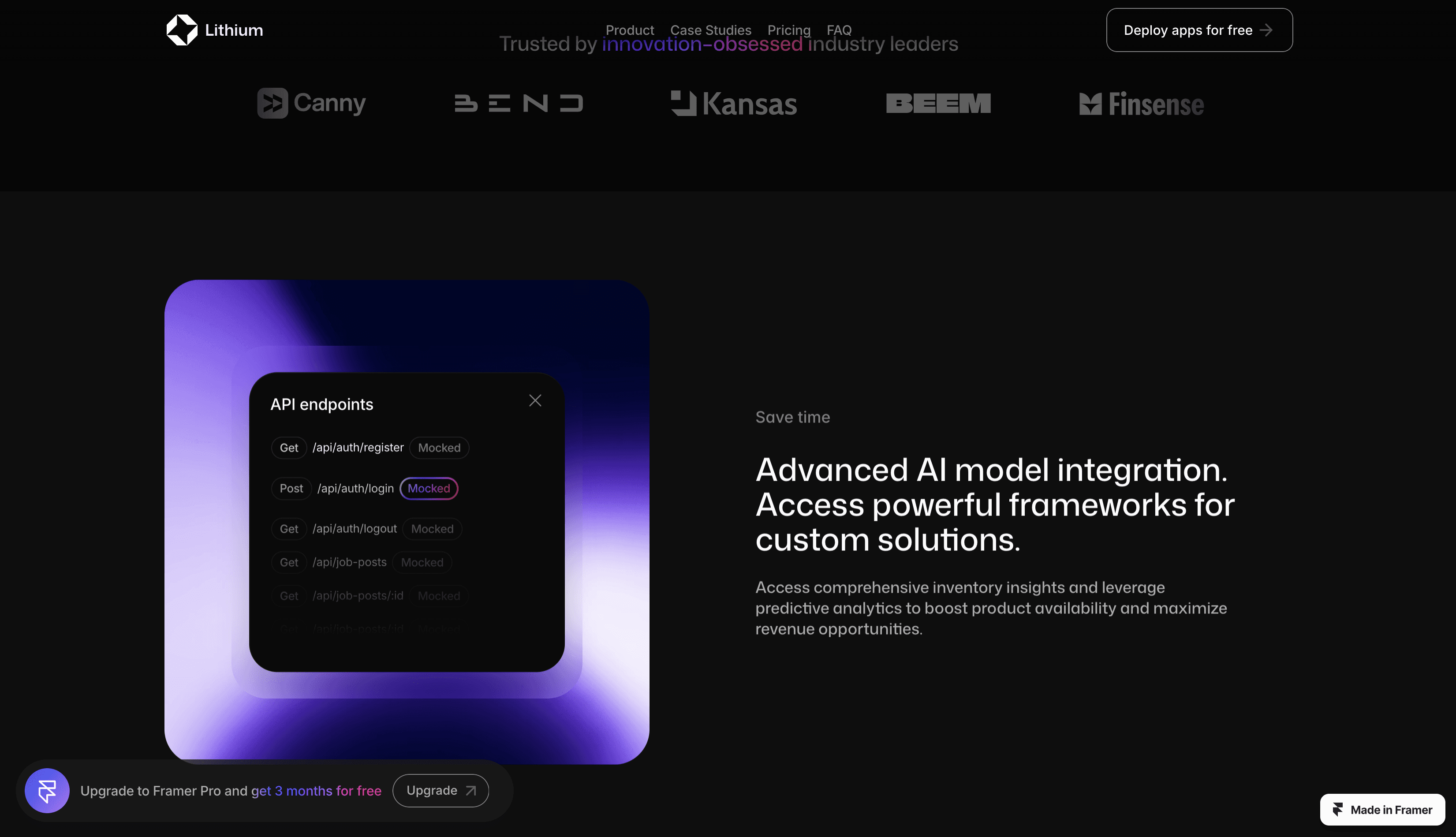Open the FAQ nav link

(839, 30)
